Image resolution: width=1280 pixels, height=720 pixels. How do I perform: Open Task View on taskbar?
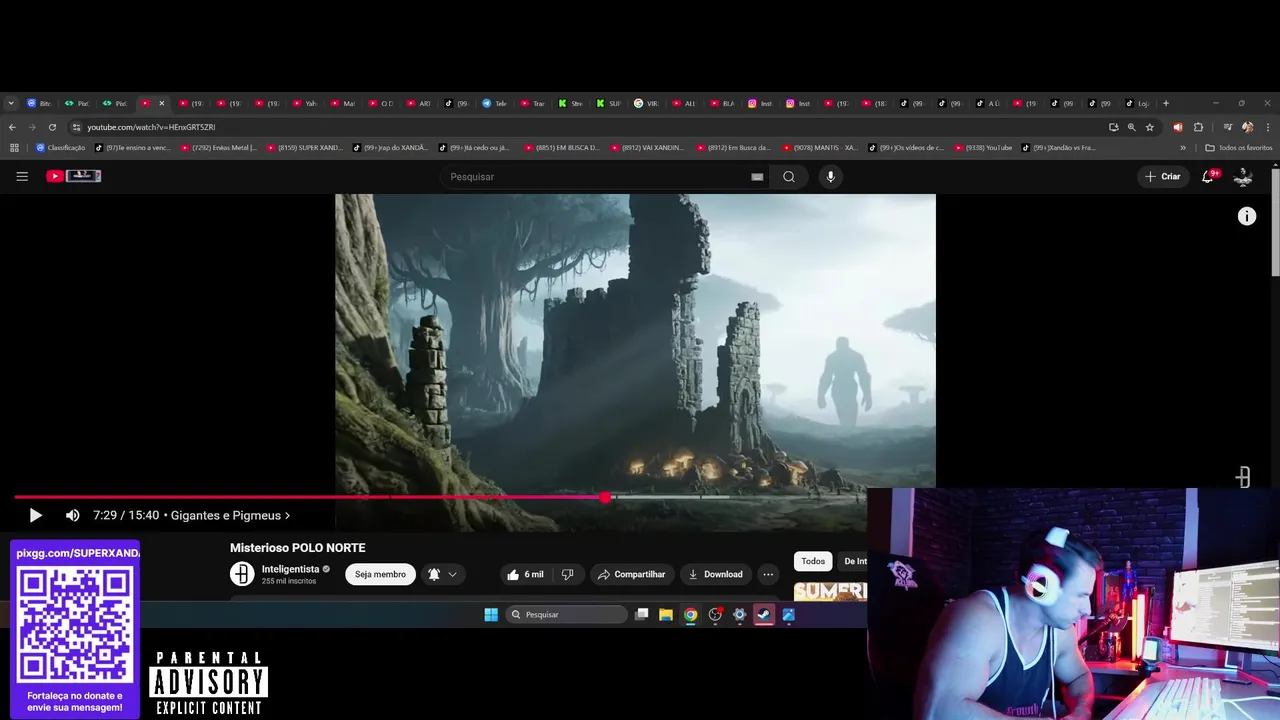coord(642,614)
